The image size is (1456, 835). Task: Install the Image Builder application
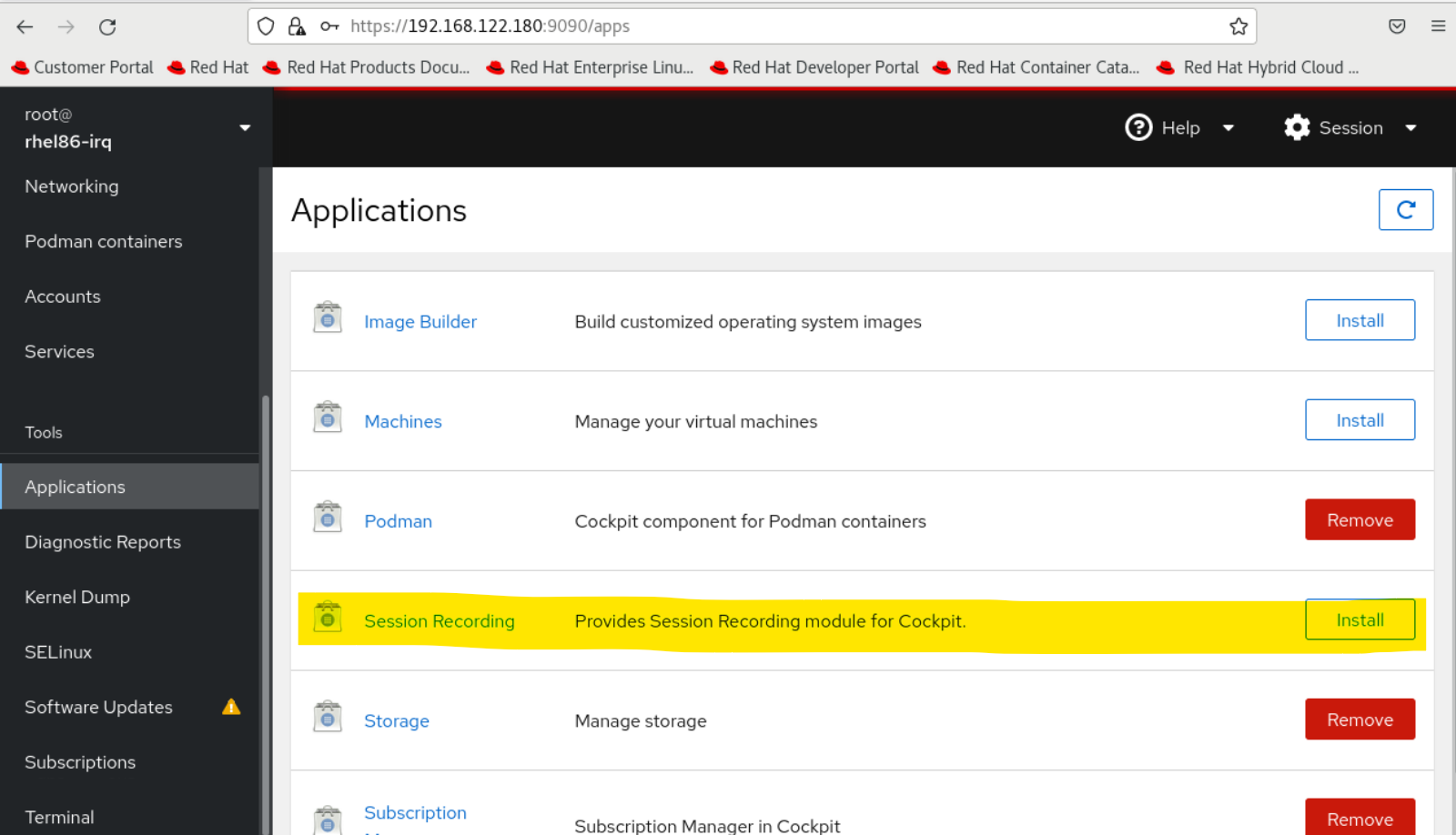[1360, 320]
